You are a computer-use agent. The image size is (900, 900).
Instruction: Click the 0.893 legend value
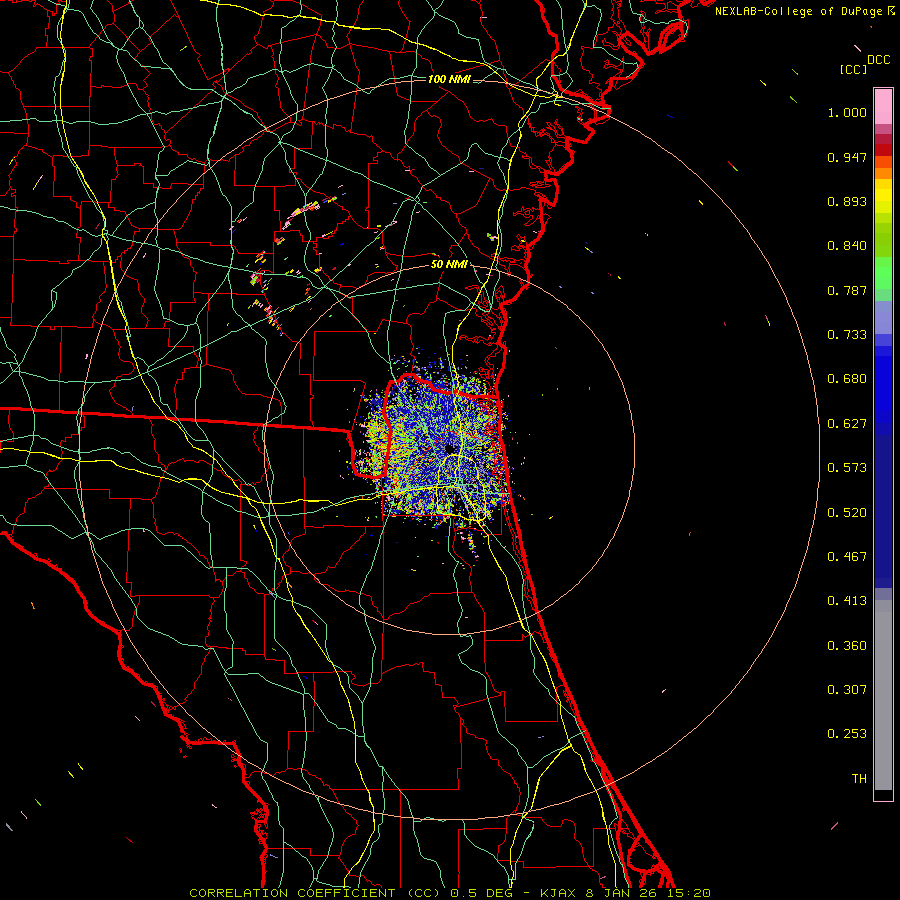pos(847,201)
